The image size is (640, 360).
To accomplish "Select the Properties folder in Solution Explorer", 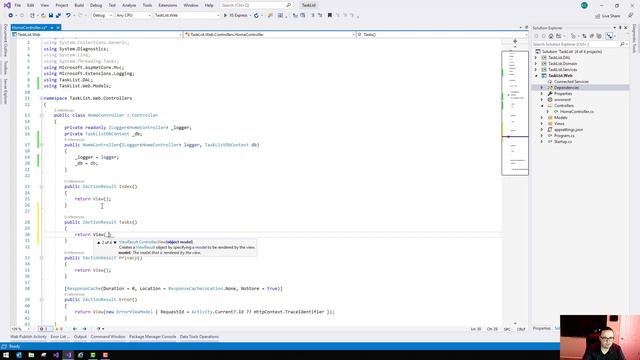I will point(563,94).
